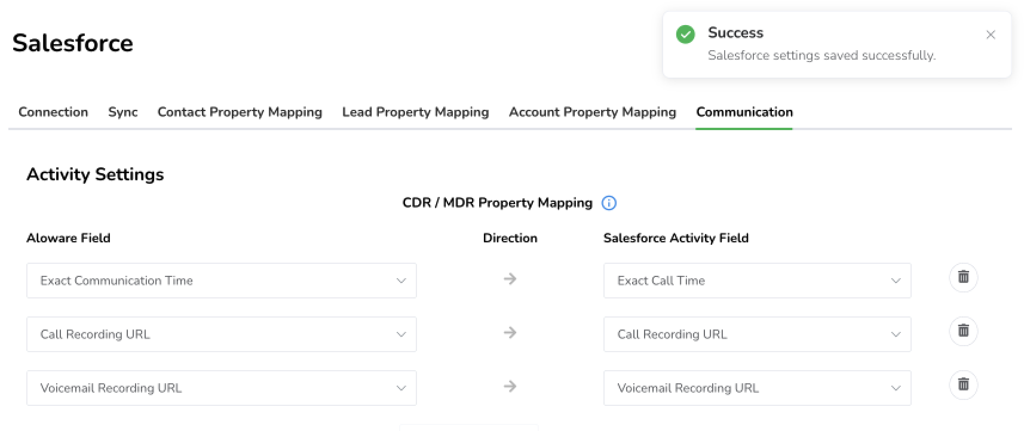Click 'Salesforce settings saved successfully.' message
Screen dimensions: 1024x431
click(x=822, y=56)
